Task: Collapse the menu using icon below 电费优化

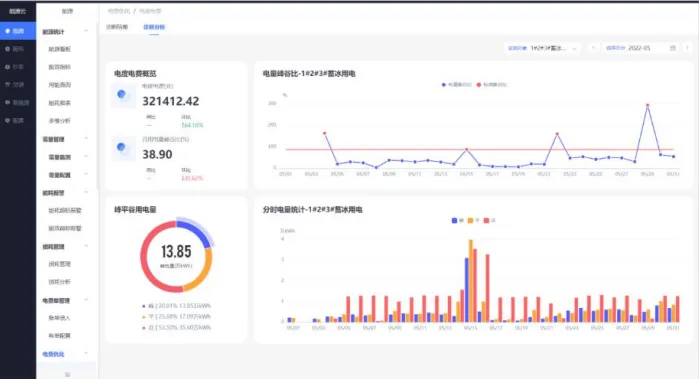Action: [x=67, y=374]
